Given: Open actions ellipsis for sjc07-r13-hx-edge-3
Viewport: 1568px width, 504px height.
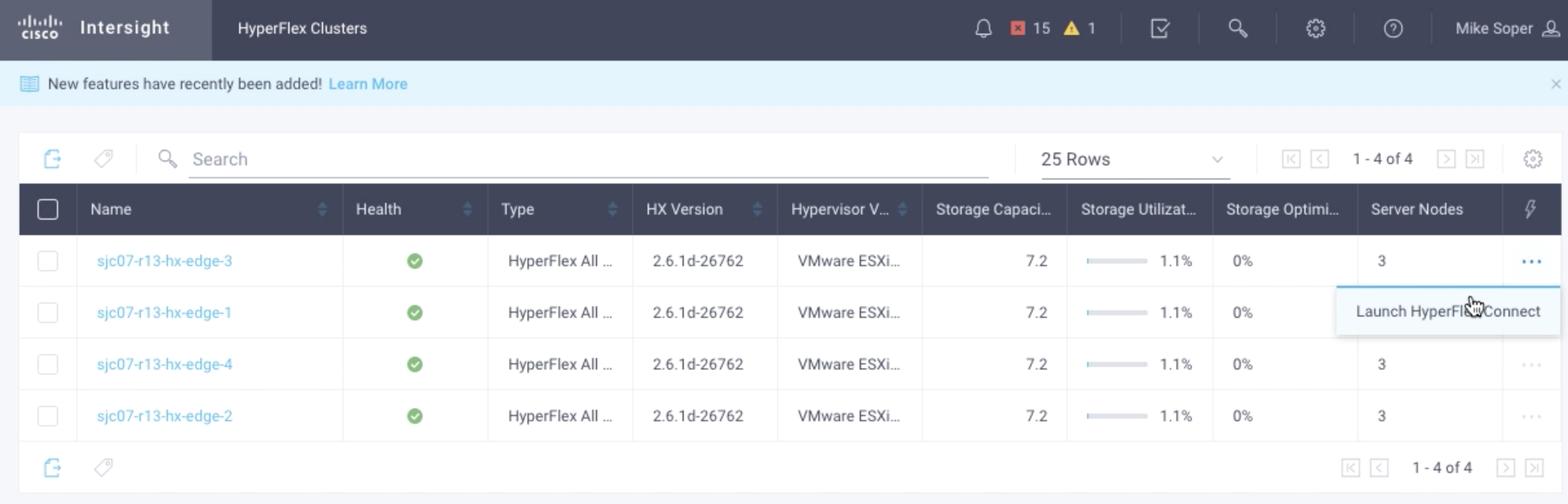Looking at the screenshot, I should pyautogui.click(x=1531, y=261).
